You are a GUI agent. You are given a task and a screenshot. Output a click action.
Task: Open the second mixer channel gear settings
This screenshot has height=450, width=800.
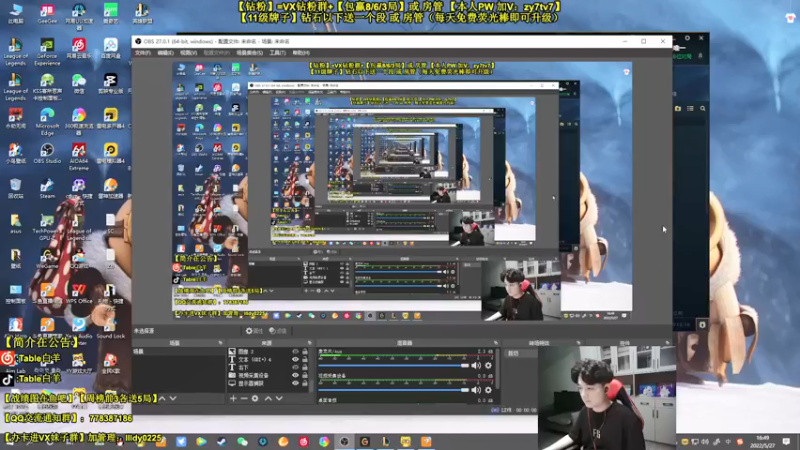coord(488,390)
